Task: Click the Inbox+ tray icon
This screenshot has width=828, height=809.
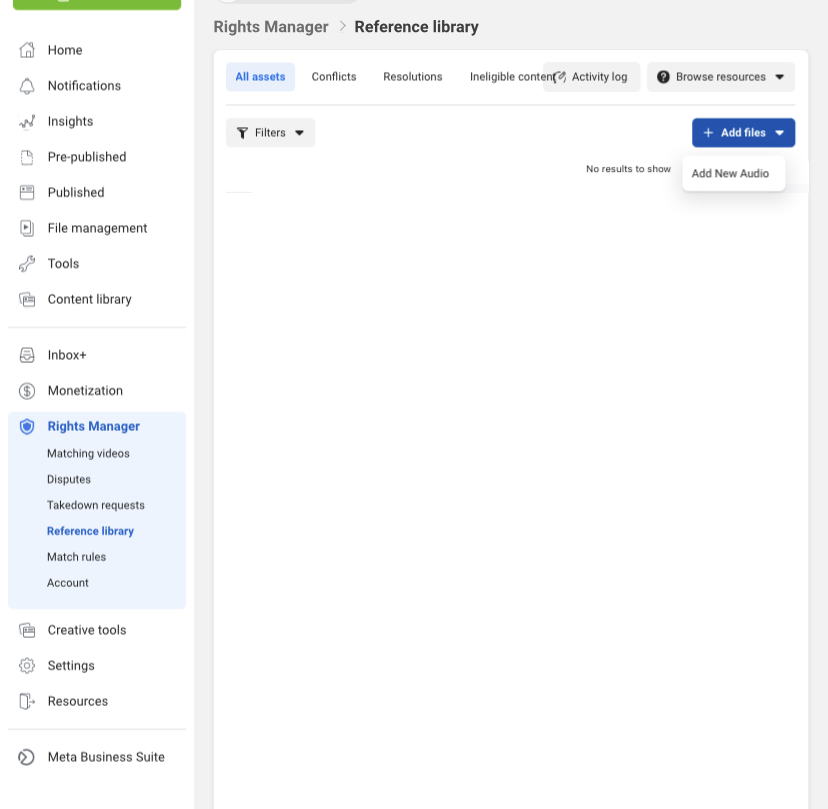Action: [27, 355]
